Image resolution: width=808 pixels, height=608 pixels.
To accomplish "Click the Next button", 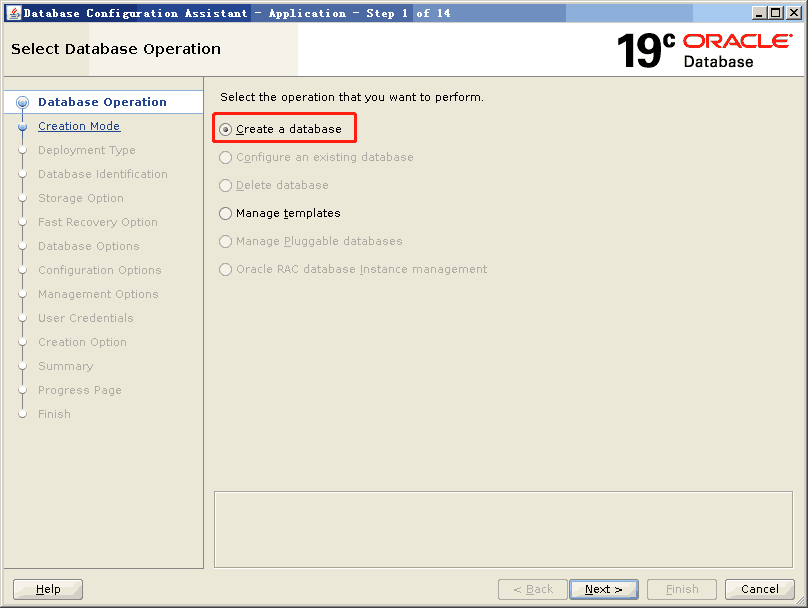I will 603,589.
